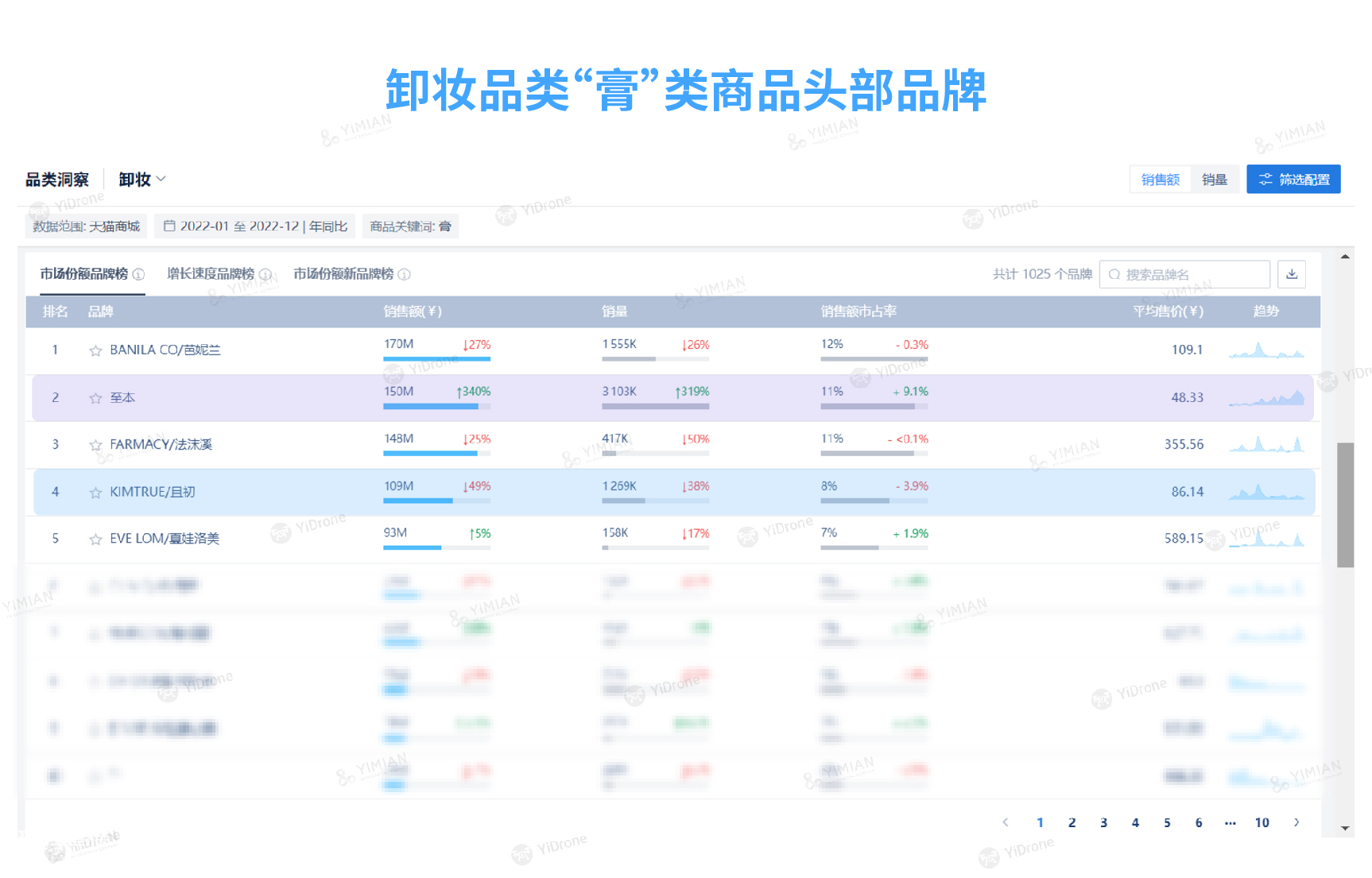
Task: Sort by 平均售价(¥) column header
Action: pos(1168,311)
